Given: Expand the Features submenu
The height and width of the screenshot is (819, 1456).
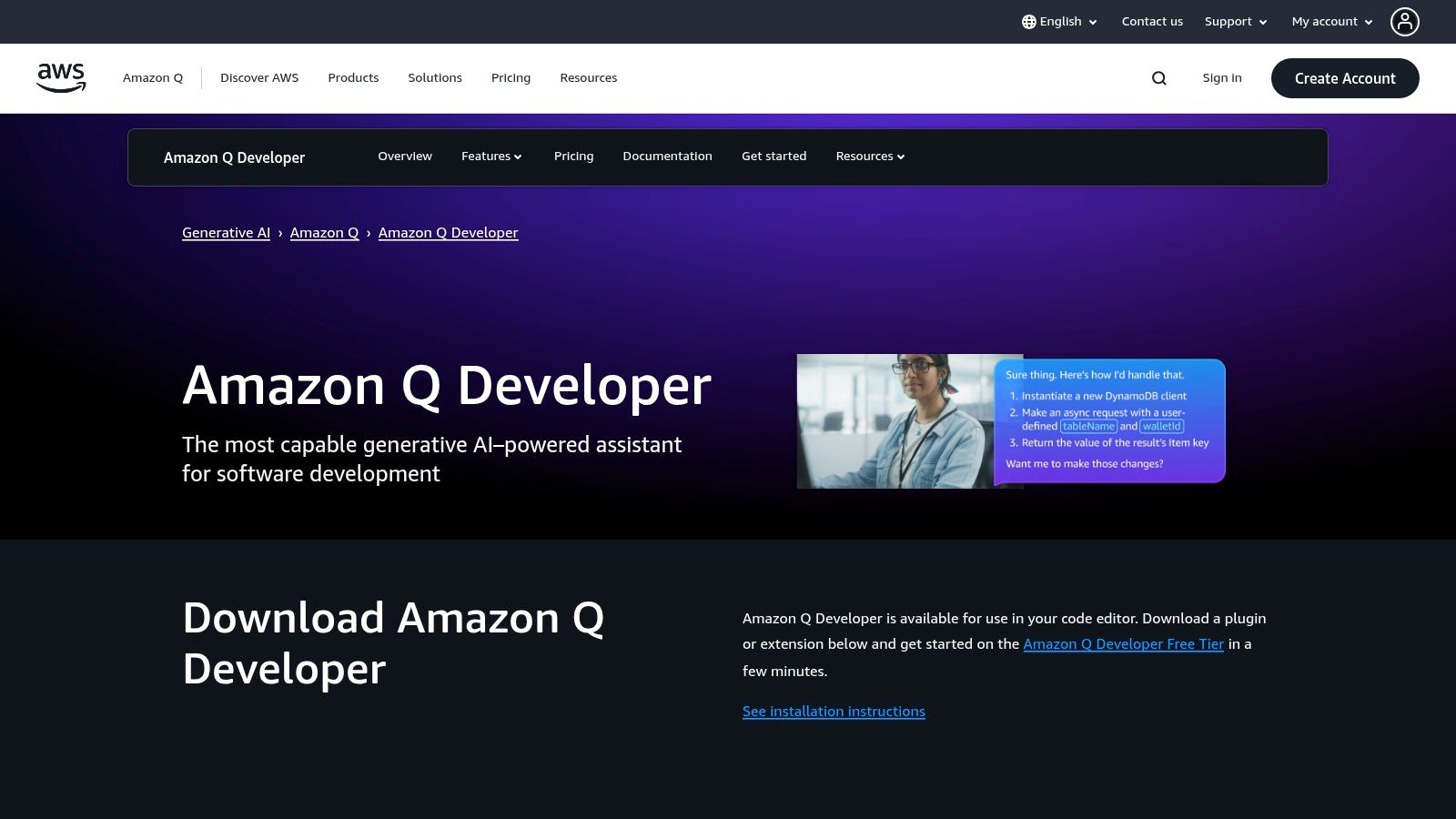Looking at the screenshot, I should click(x=491, y=157).
